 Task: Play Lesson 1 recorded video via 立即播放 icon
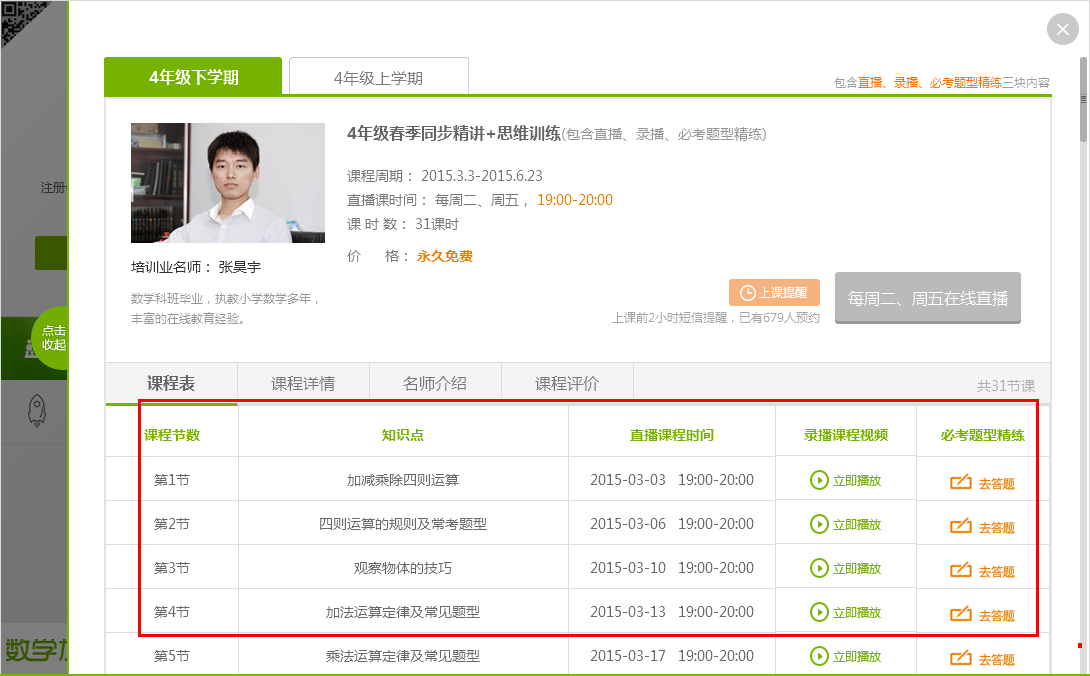pos(849,479)
